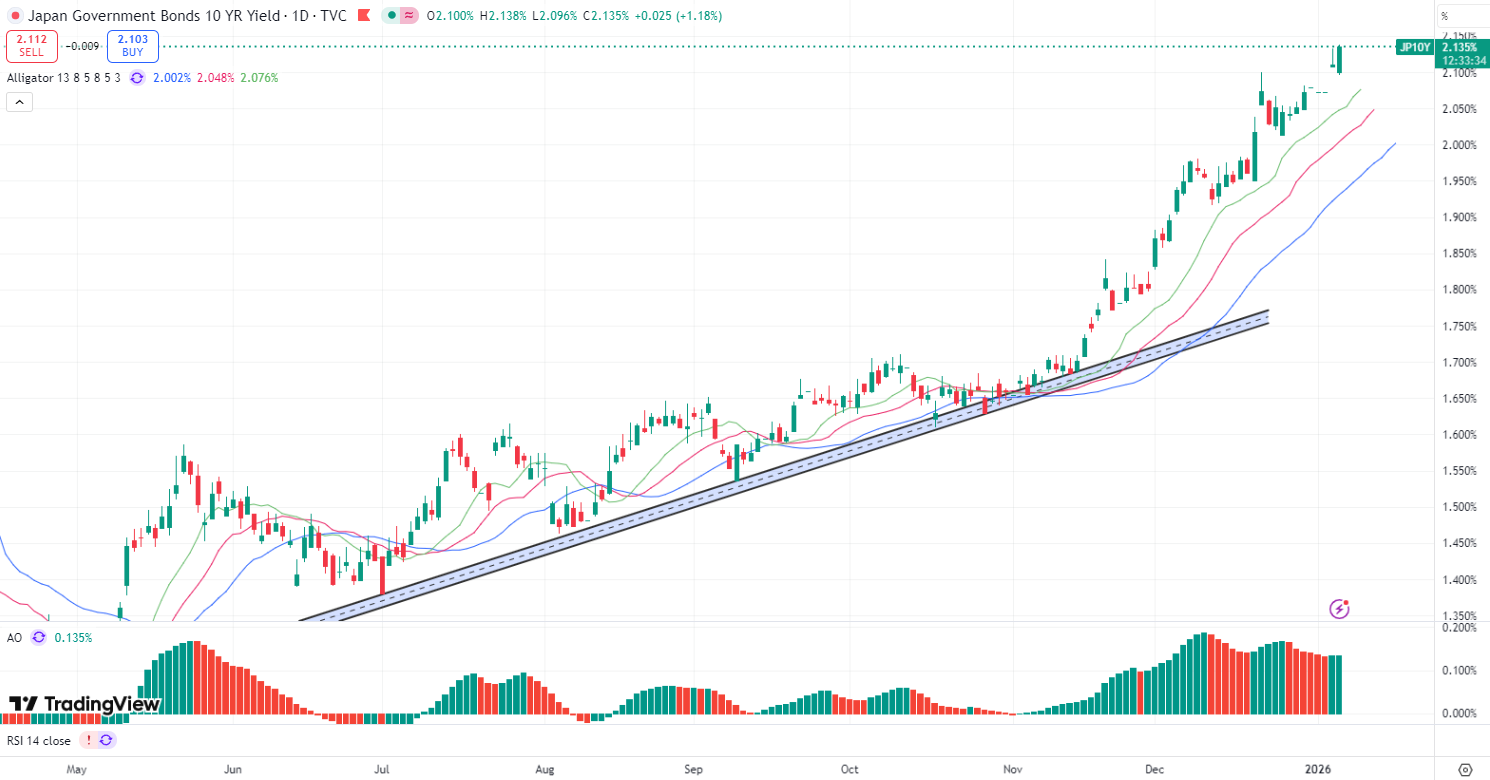Click the RSI indicator refresh icon
Image resolution: width=1490 pixels, height=780 pixels.
pos(107,741)
